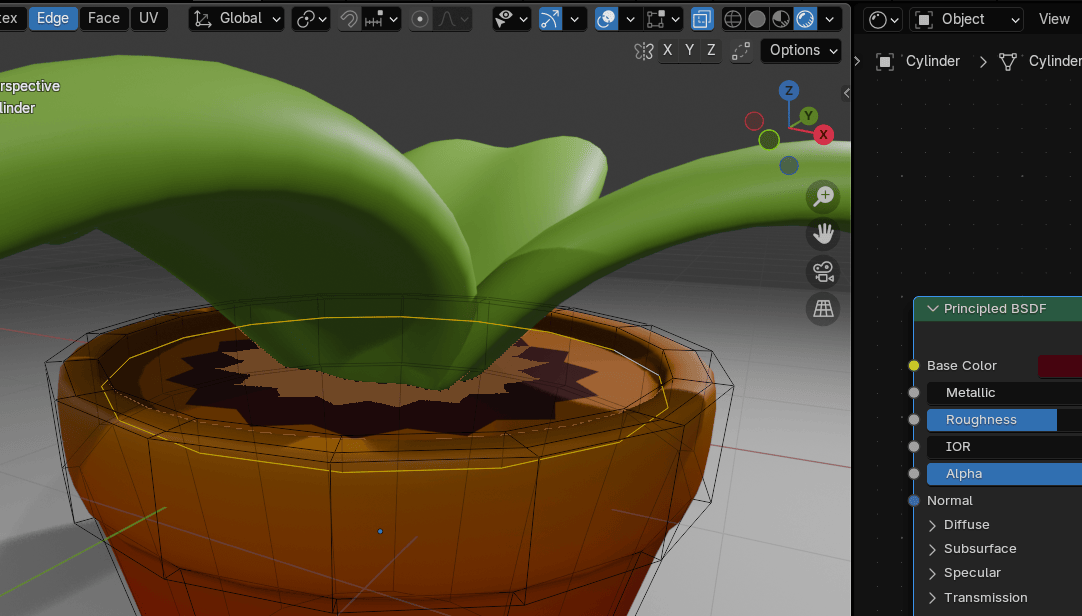The image size is (1082, 616).
Task: Toggle proportional editing
Action: click(420, 19)
